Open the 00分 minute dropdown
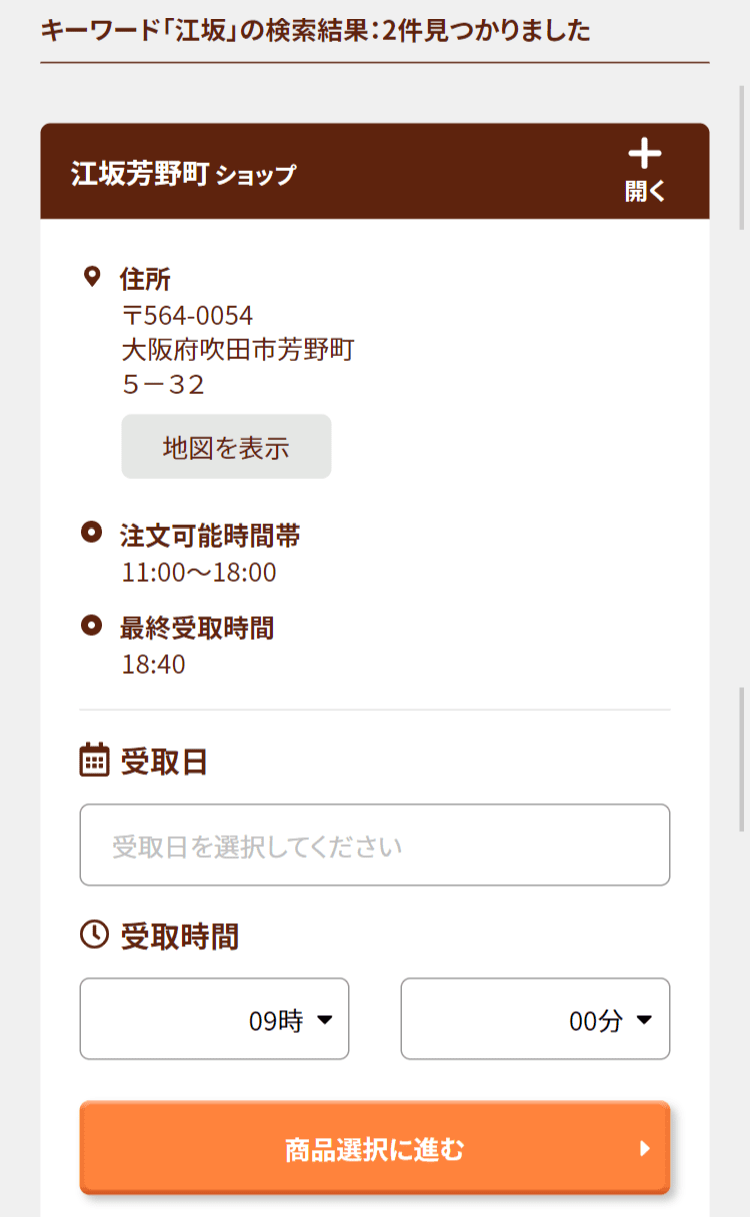The height and width of the screenshot is (1217, 750). [x=535, y=1019]
